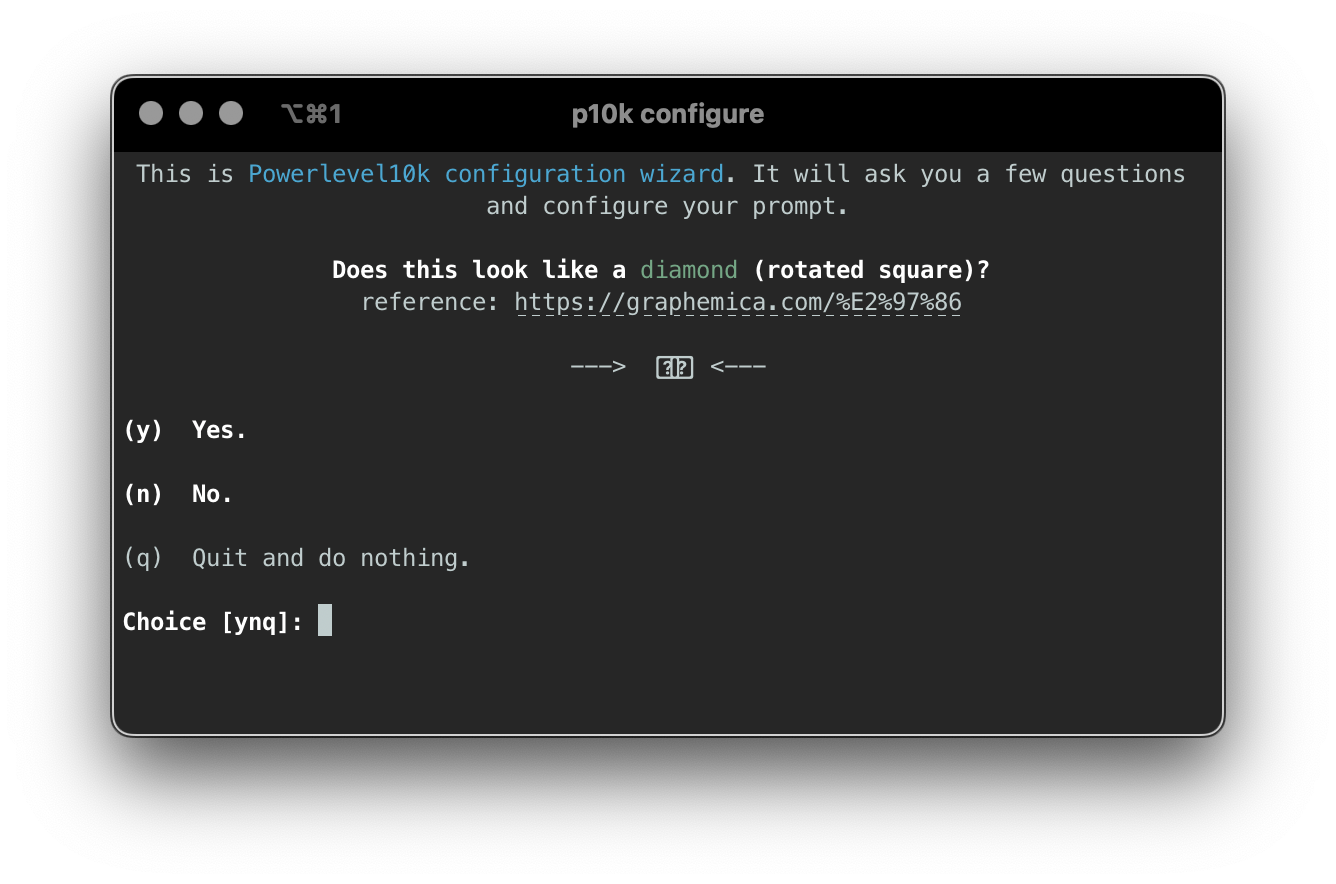Click the green diamond word in the question

coord(688,269)
